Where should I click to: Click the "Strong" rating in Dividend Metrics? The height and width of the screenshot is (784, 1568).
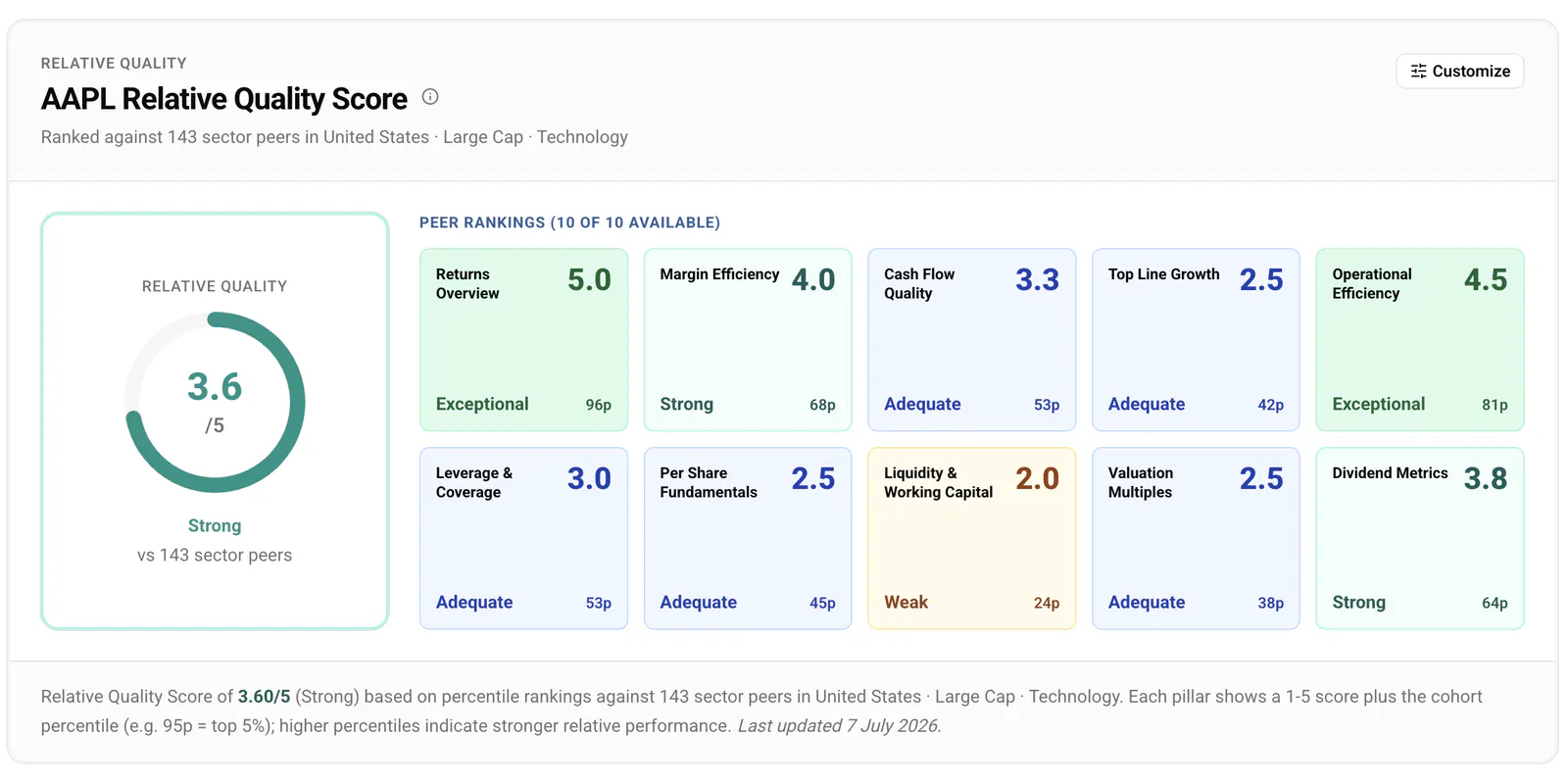click(x=1359, y=603)
